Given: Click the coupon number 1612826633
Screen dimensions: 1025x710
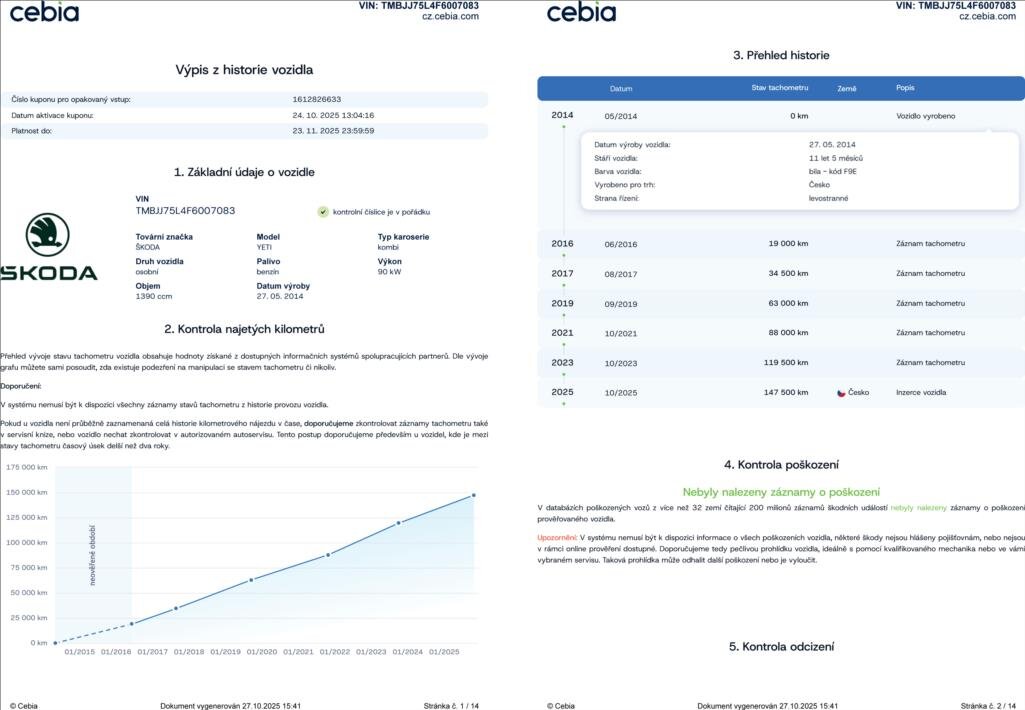Looking at the screenshot, I should coord(317,100).
